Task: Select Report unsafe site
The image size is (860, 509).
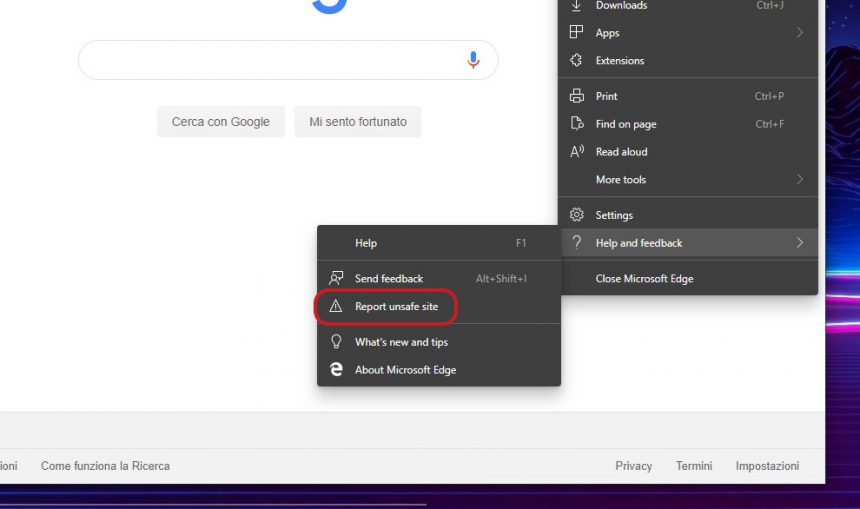Action: coord(439,306)
